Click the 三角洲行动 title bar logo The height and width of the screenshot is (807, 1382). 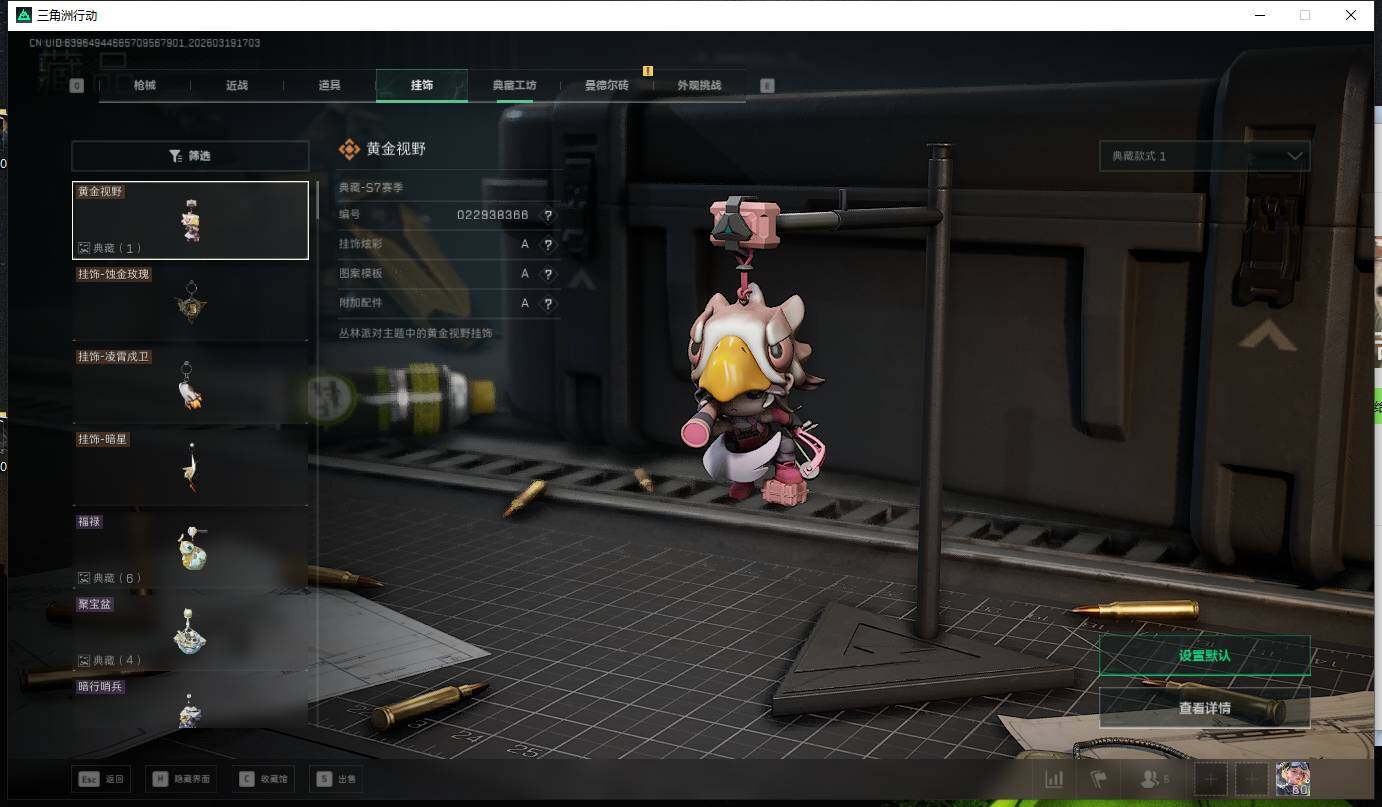pos(24,15)
